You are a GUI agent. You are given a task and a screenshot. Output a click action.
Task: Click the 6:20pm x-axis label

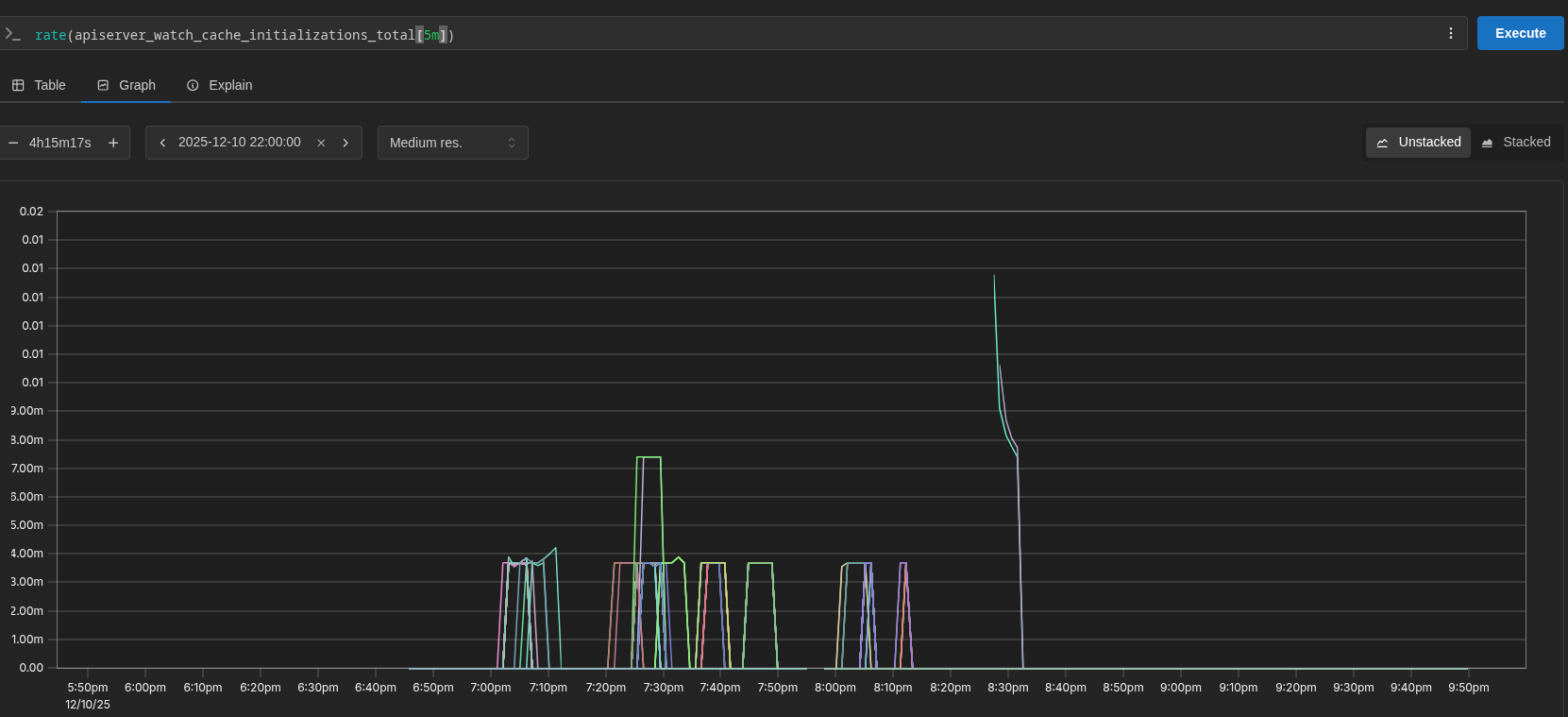point(261,688)
